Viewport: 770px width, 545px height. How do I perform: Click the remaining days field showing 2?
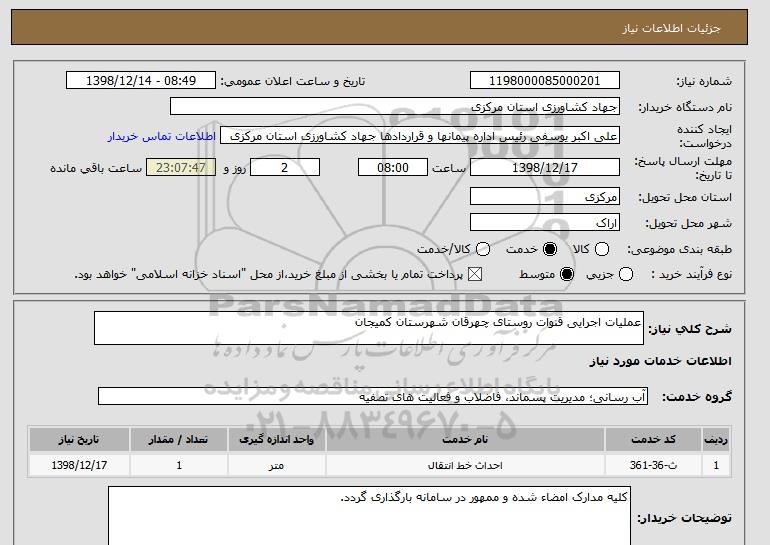pyautogui.click(x=285, y=167)
